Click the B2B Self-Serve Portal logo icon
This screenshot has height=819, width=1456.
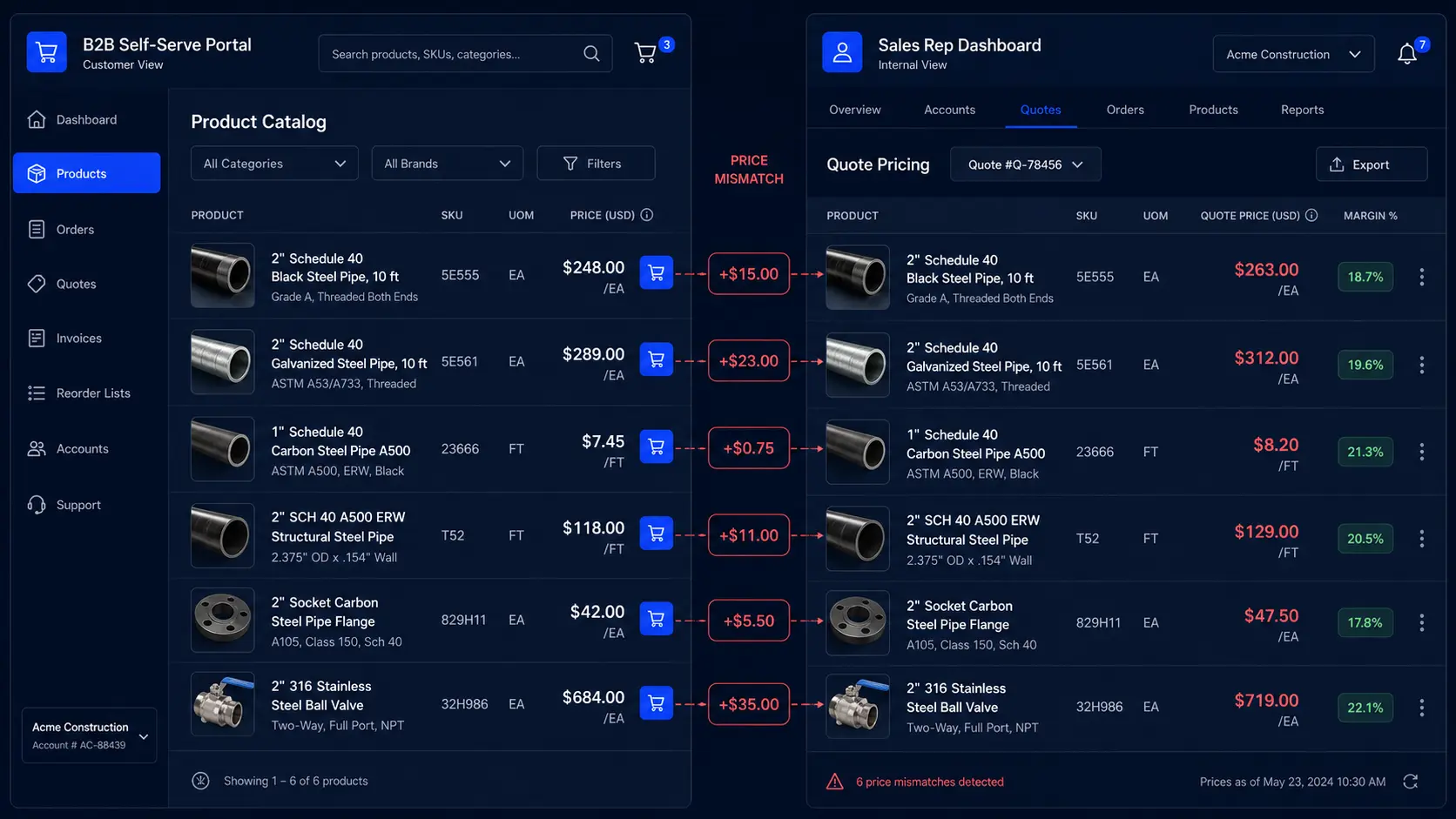(x=47, y=52)
